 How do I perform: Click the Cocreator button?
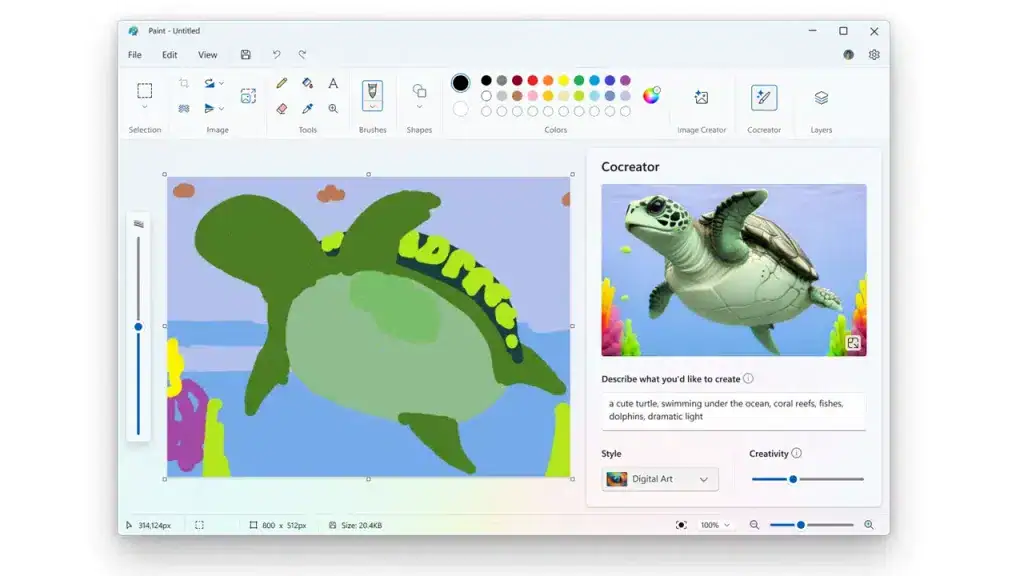(x=764, y=98)
